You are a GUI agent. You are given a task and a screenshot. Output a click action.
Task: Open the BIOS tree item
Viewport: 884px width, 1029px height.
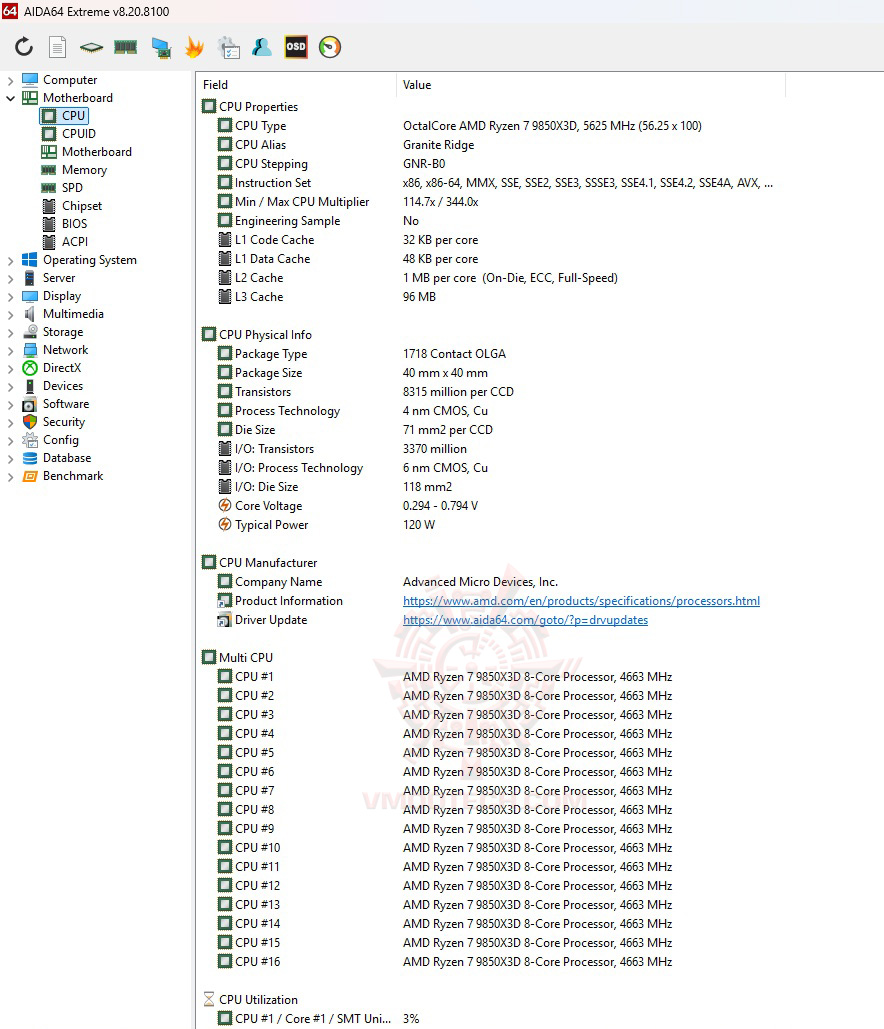coord(65,224)
